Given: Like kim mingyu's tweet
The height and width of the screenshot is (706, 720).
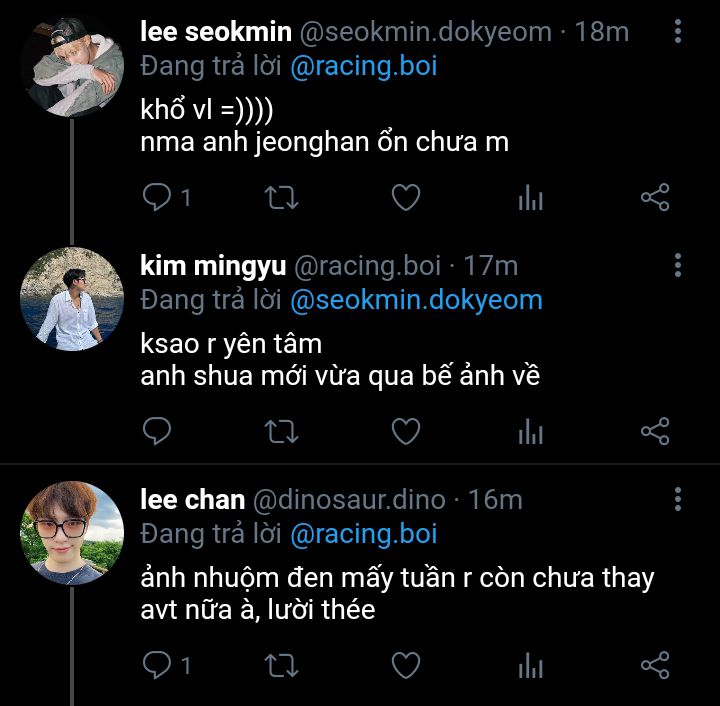Looking at the screenshot, I should [405, 431].
